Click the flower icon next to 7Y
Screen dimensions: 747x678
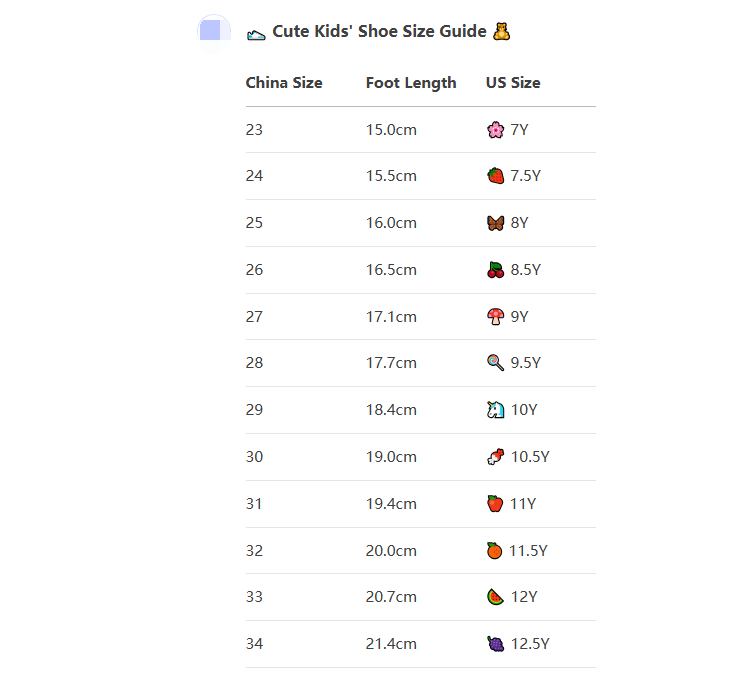click(495, 130)
